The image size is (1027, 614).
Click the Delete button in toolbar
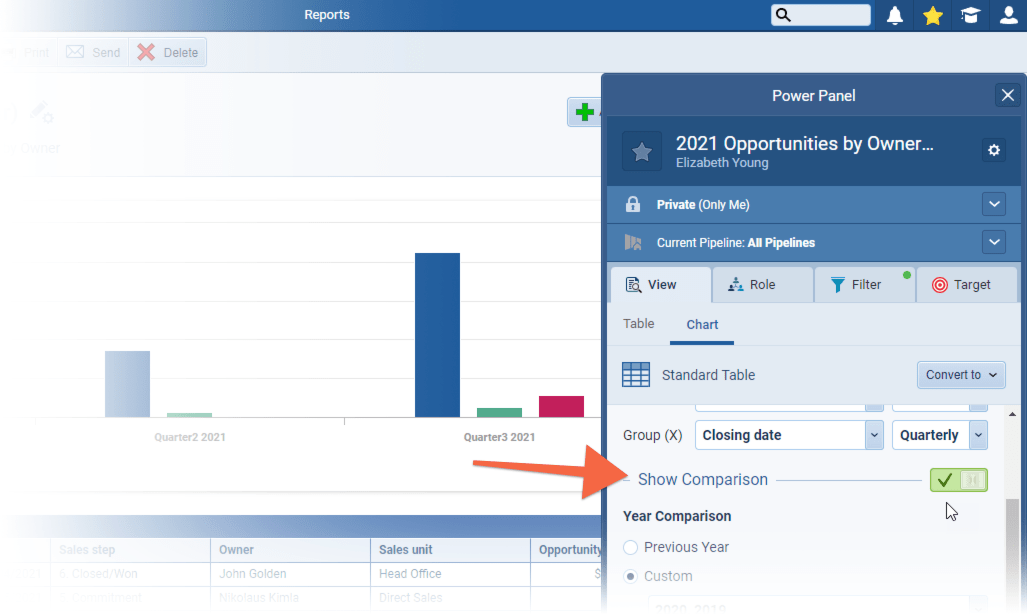click(168, 53)
